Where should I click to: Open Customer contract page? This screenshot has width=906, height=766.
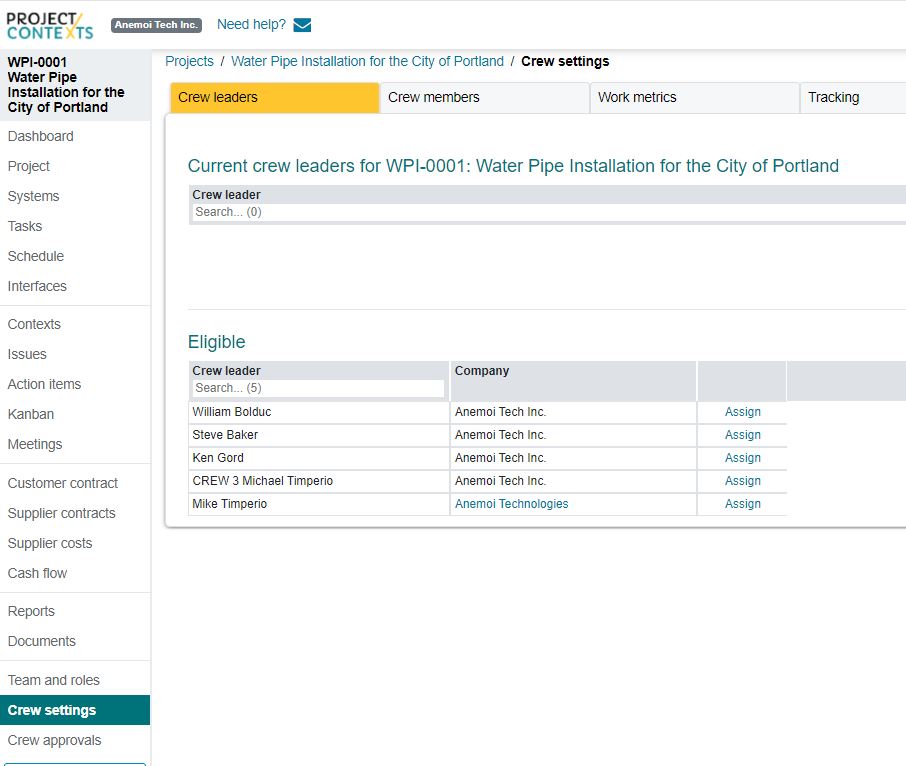pos(62,484)
